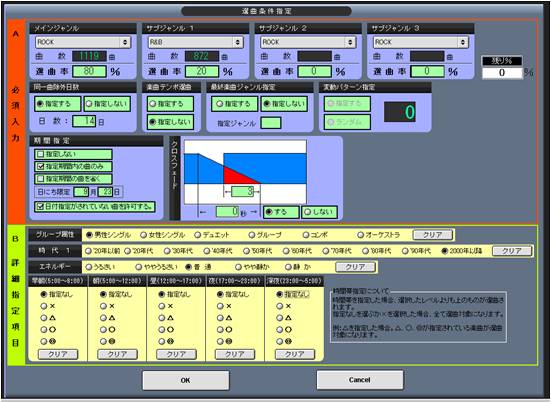
Task: Select the '20年以前 era option
Action: click(103, 251)
